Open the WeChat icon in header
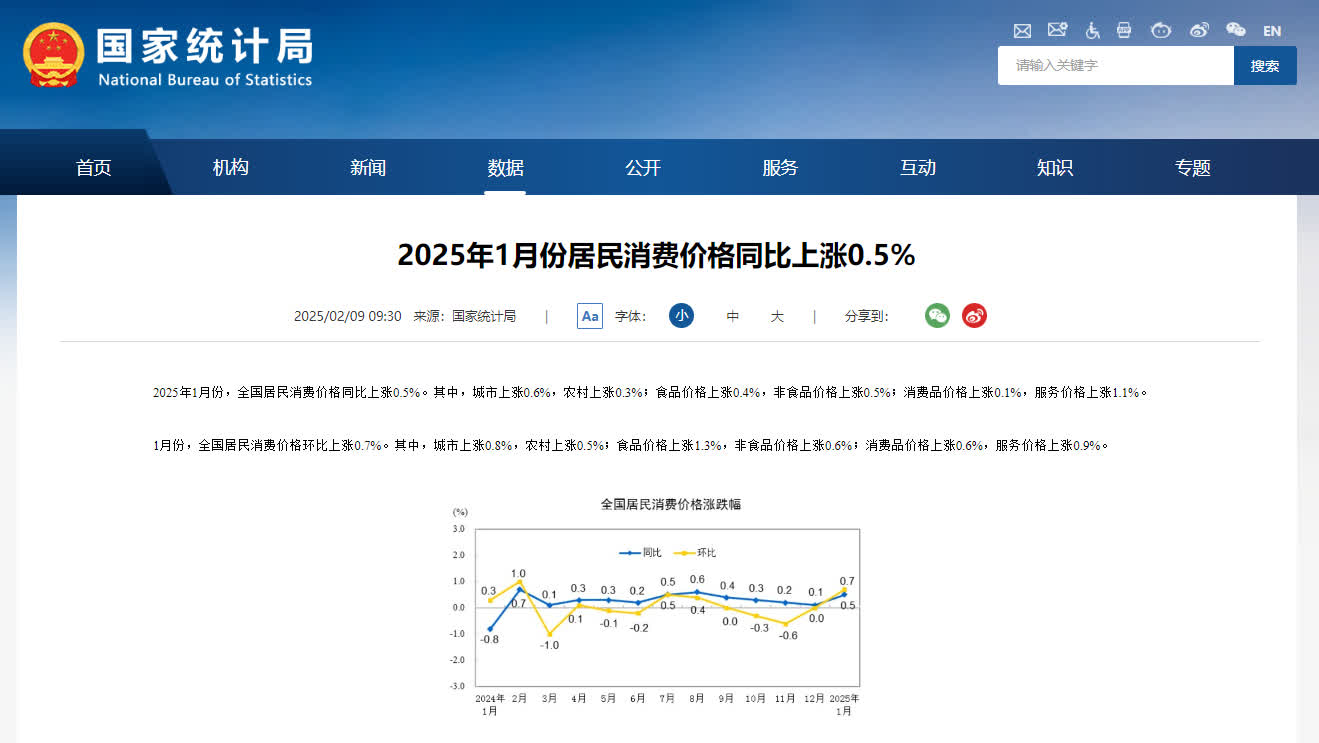The height and width of the screenshot is (743, 1319). (x=1236, y=30)
